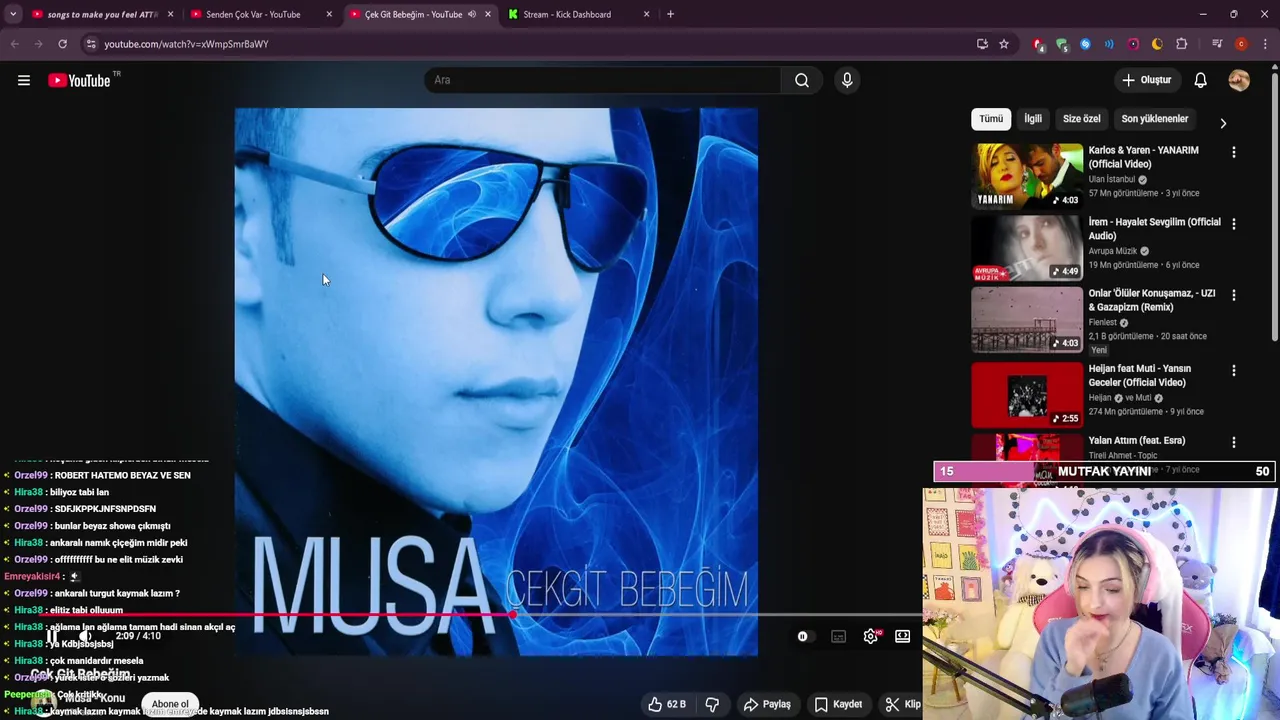Screen dimensions: 1280x720
Task: Mute the video using the speaker icon
Action: 86,636
